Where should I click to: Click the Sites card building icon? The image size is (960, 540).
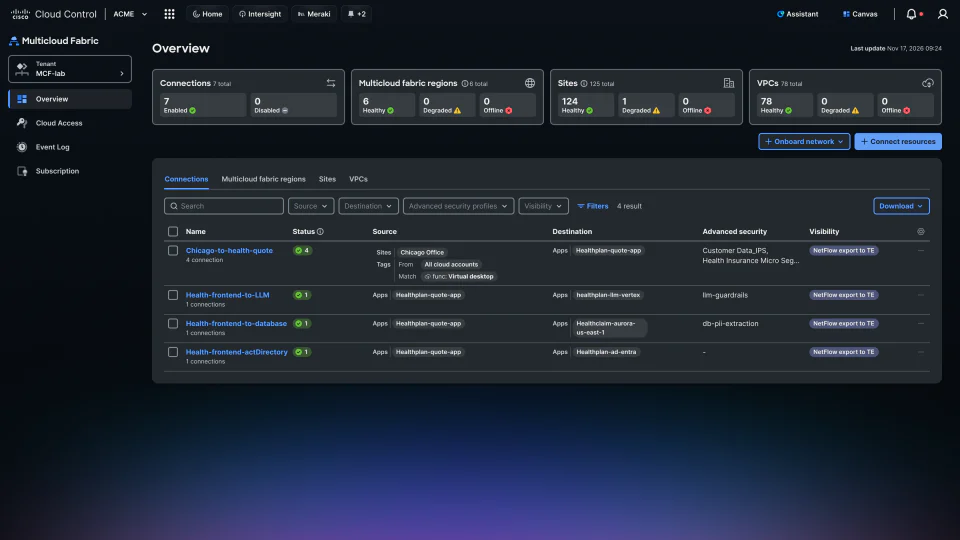coord(729,83)
